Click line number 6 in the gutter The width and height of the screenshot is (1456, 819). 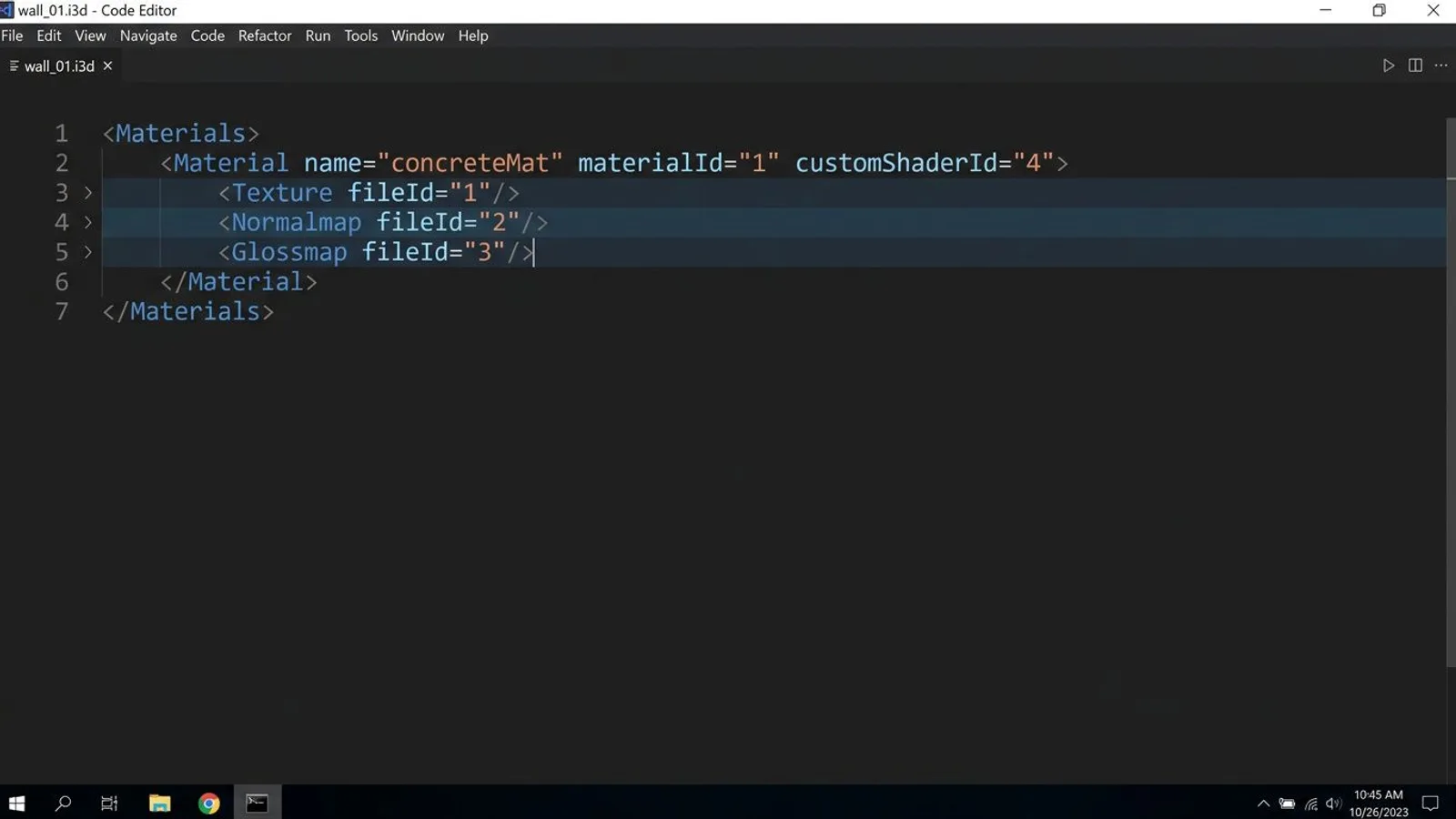(61, 282)
